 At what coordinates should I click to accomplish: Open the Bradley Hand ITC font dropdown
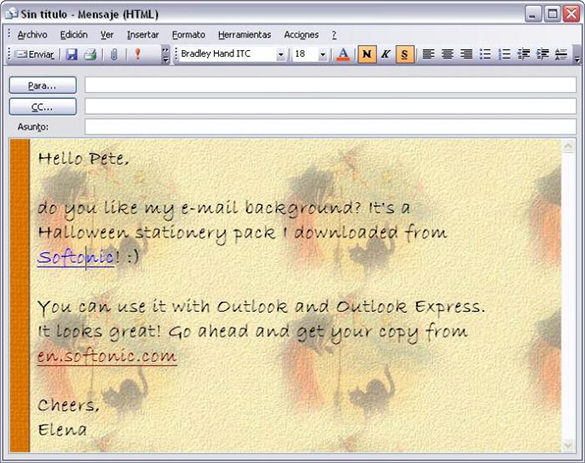(x=281, y=55)
